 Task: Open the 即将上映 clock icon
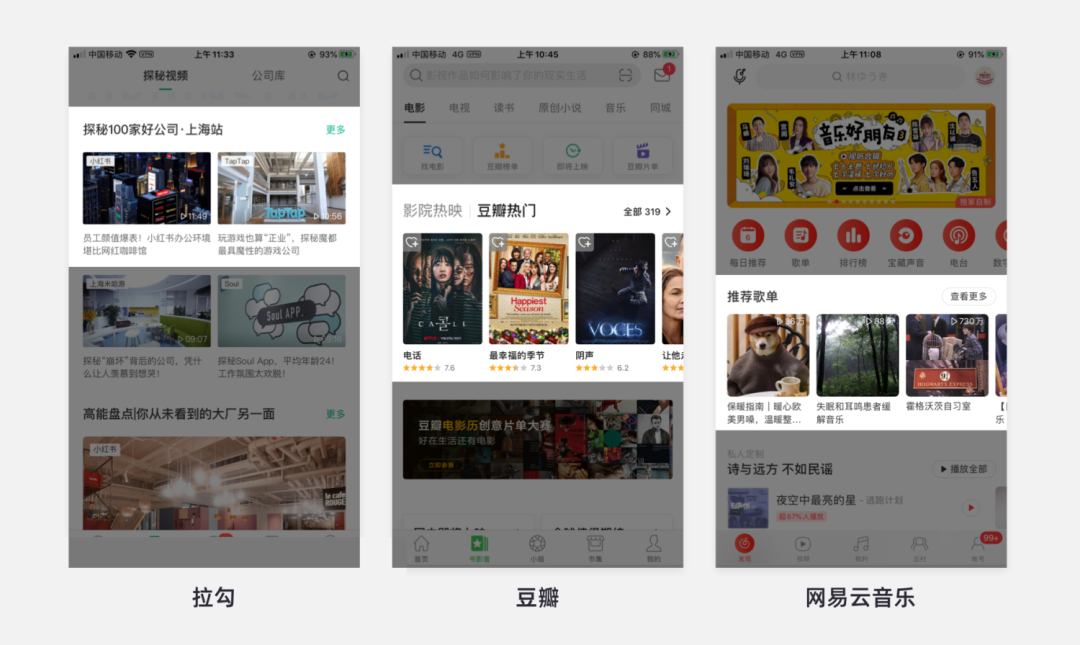[x=572, y=156]
